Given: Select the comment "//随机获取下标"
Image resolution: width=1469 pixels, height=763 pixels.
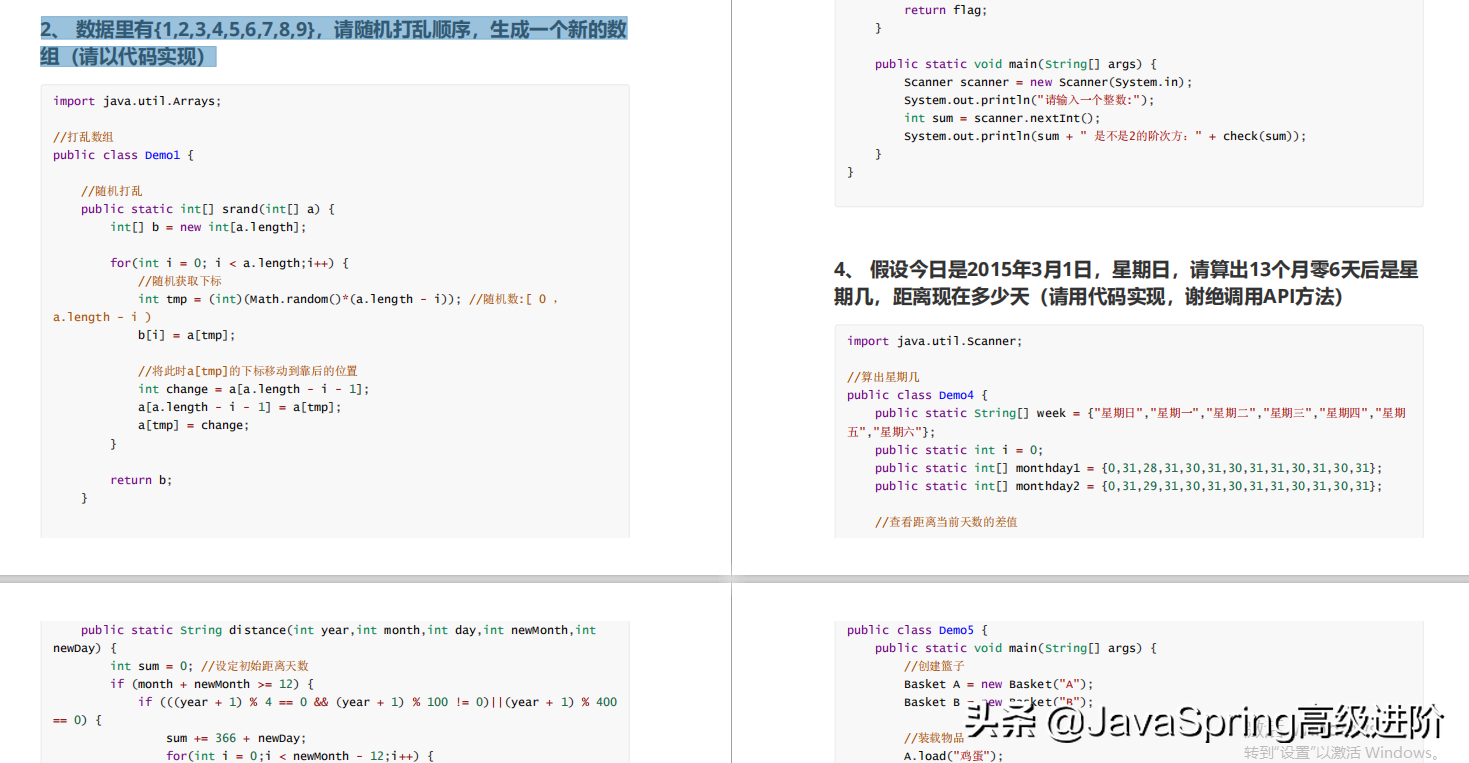Looking at the screenshot, I should coord(180,281).
